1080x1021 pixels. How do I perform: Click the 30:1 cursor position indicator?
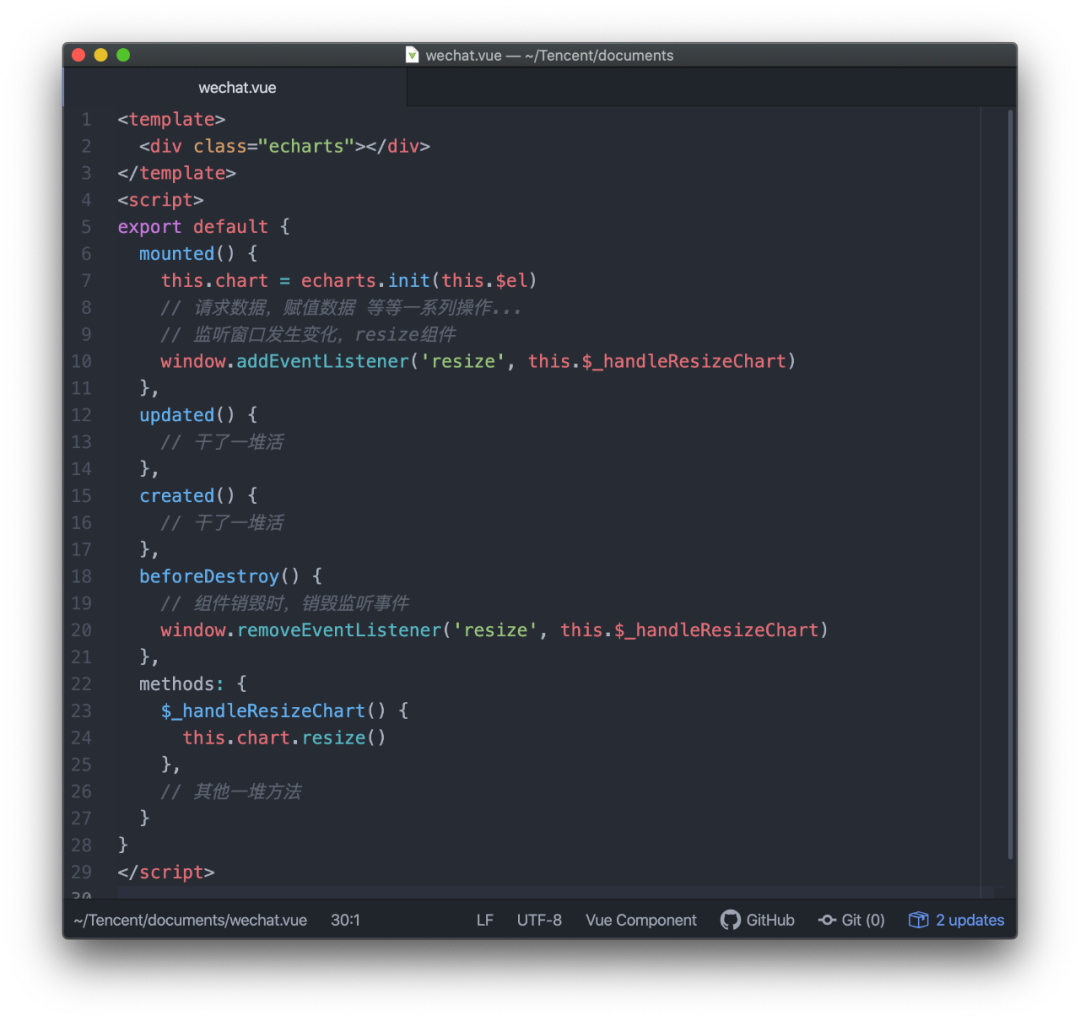[x=345, y=920]
